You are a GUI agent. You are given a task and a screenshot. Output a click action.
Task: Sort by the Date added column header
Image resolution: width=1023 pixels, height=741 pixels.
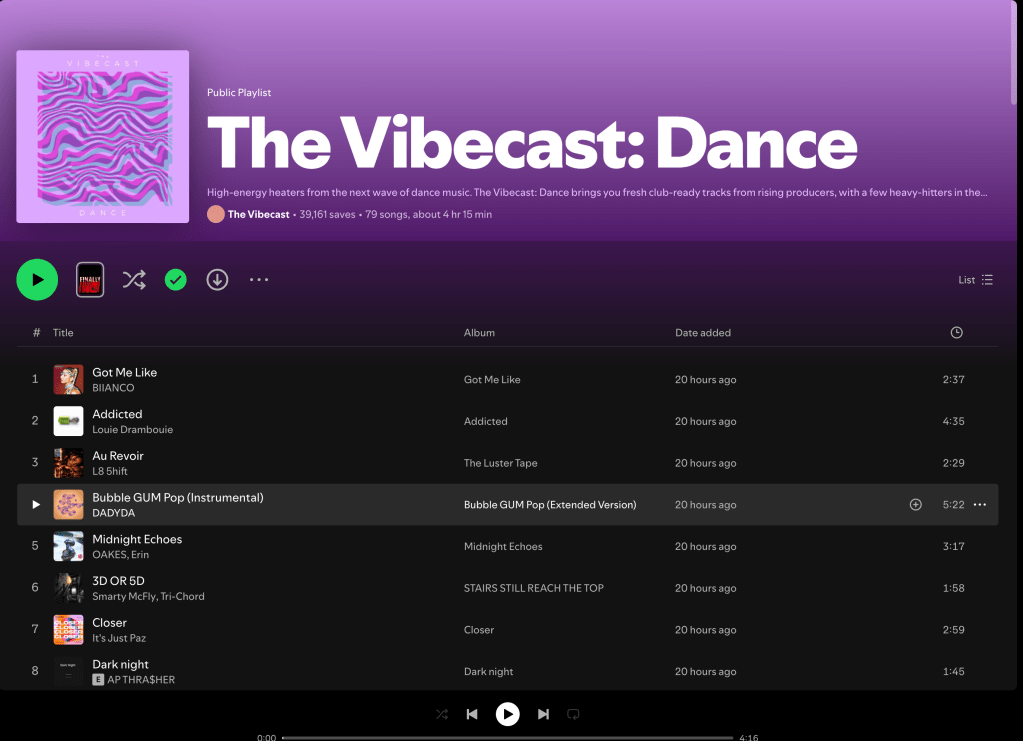tap(703, 333)
